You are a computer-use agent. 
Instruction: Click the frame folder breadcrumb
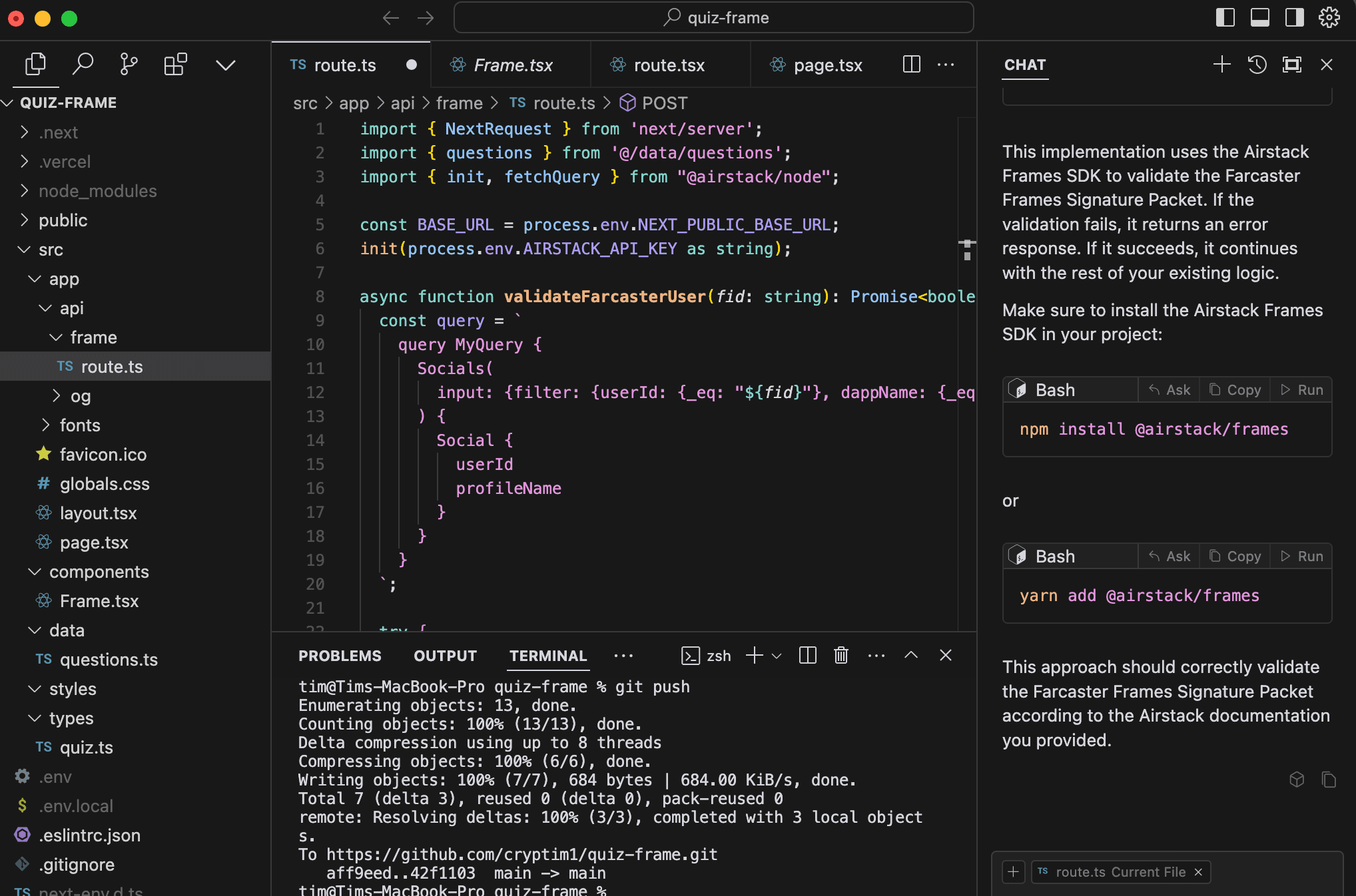pyautogui.click(x=460, y=103)
